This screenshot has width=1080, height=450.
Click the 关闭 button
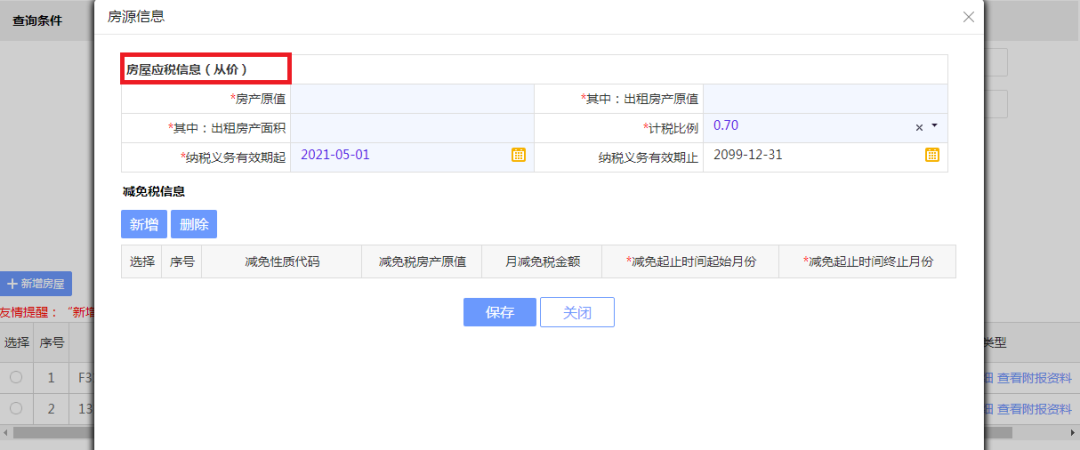(577, 312)
